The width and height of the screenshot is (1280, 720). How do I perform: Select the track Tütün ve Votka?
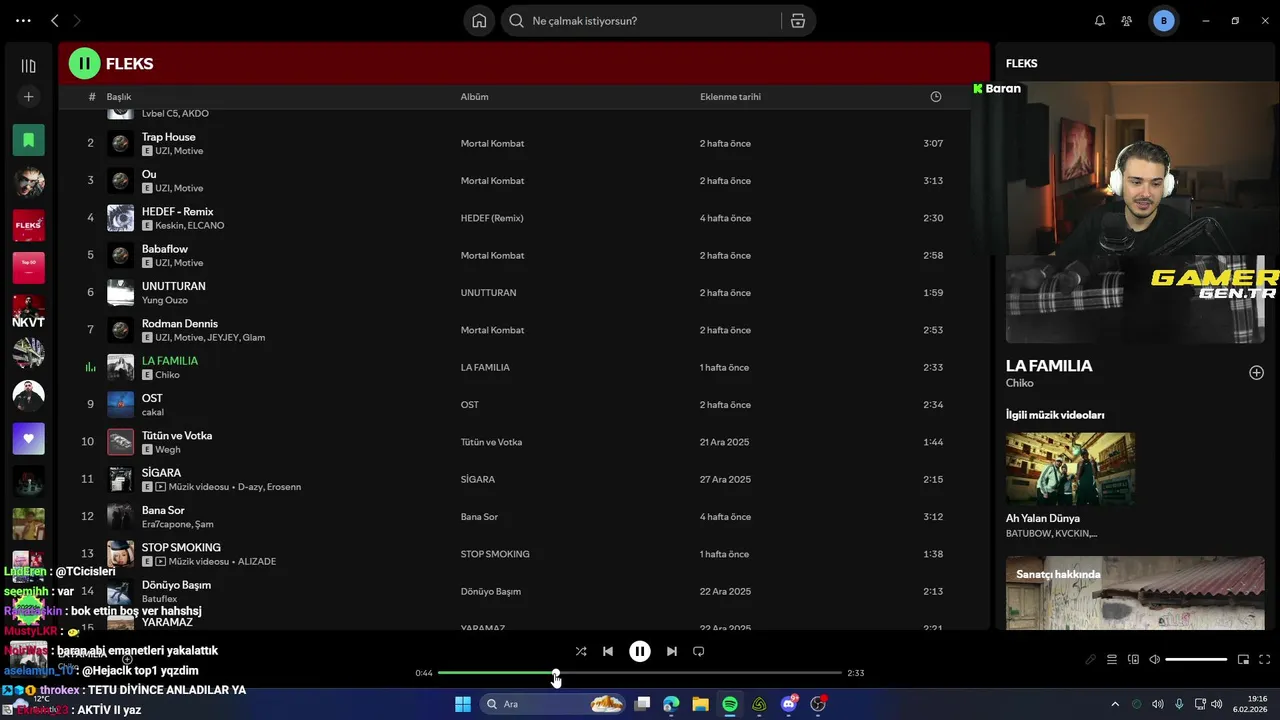[x=177, y=436]
